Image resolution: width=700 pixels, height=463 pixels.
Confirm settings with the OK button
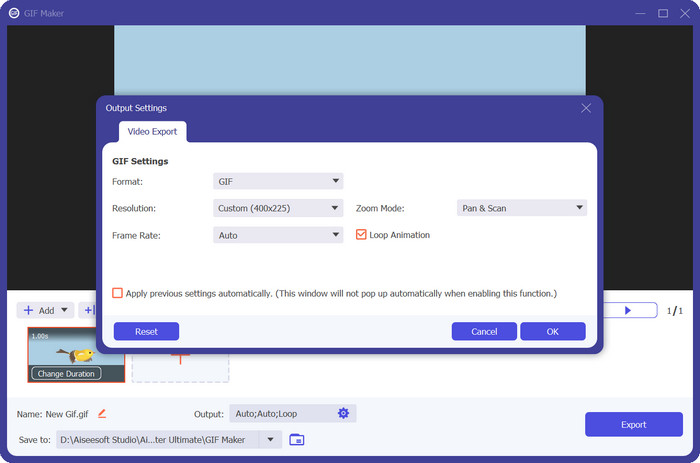click(x=552, y=331)
